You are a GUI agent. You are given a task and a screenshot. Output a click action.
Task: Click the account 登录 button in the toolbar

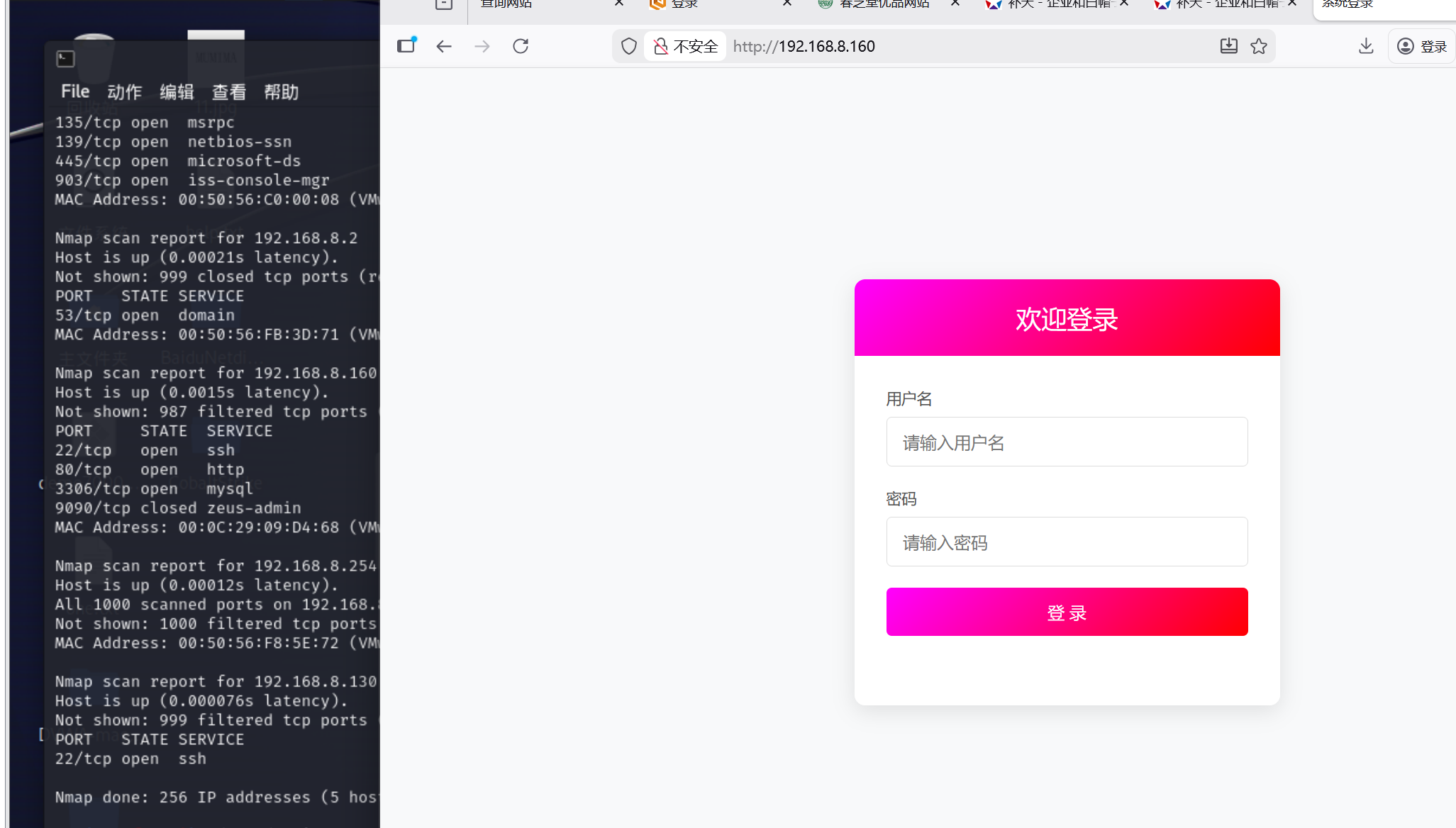(1422, 47)
